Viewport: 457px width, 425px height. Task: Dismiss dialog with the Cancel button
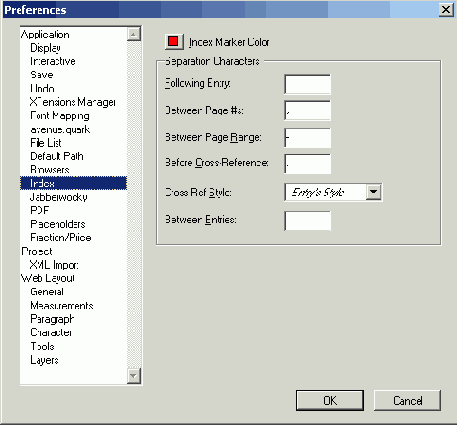tap(407, 400)
